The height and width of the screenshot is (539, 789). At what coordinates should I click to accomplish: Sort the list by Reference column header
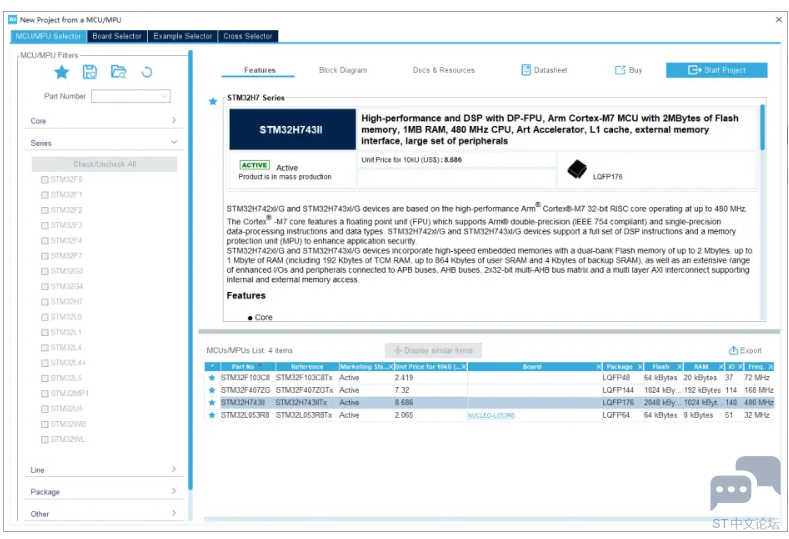pos(307,367)
